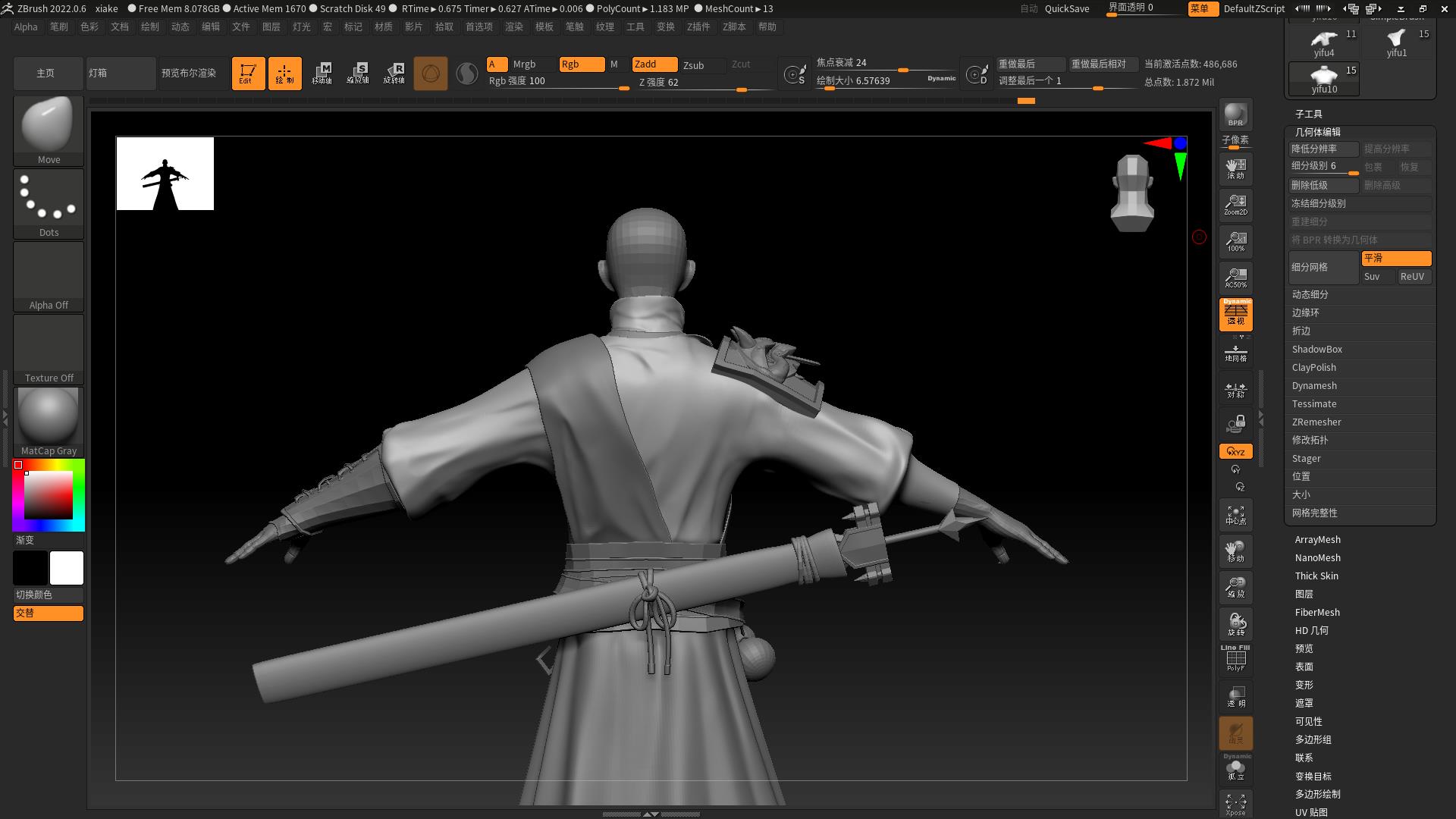Viewport: 1456px width, 819px height.
Task: Click the QuickSave button
Action: (1066, 8)
